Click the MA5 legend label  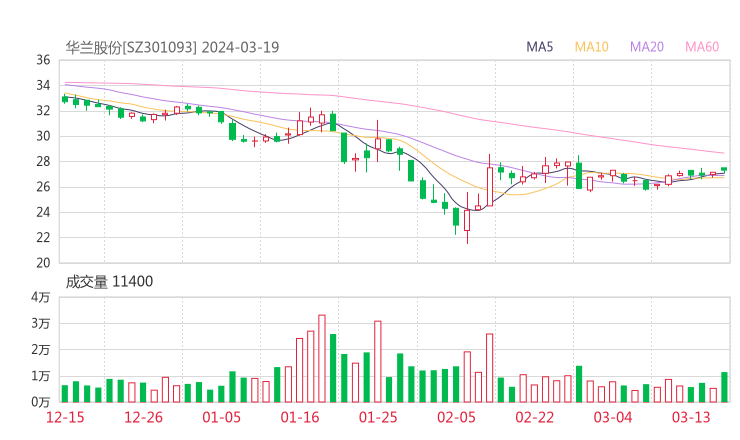[x=539, y=47]
